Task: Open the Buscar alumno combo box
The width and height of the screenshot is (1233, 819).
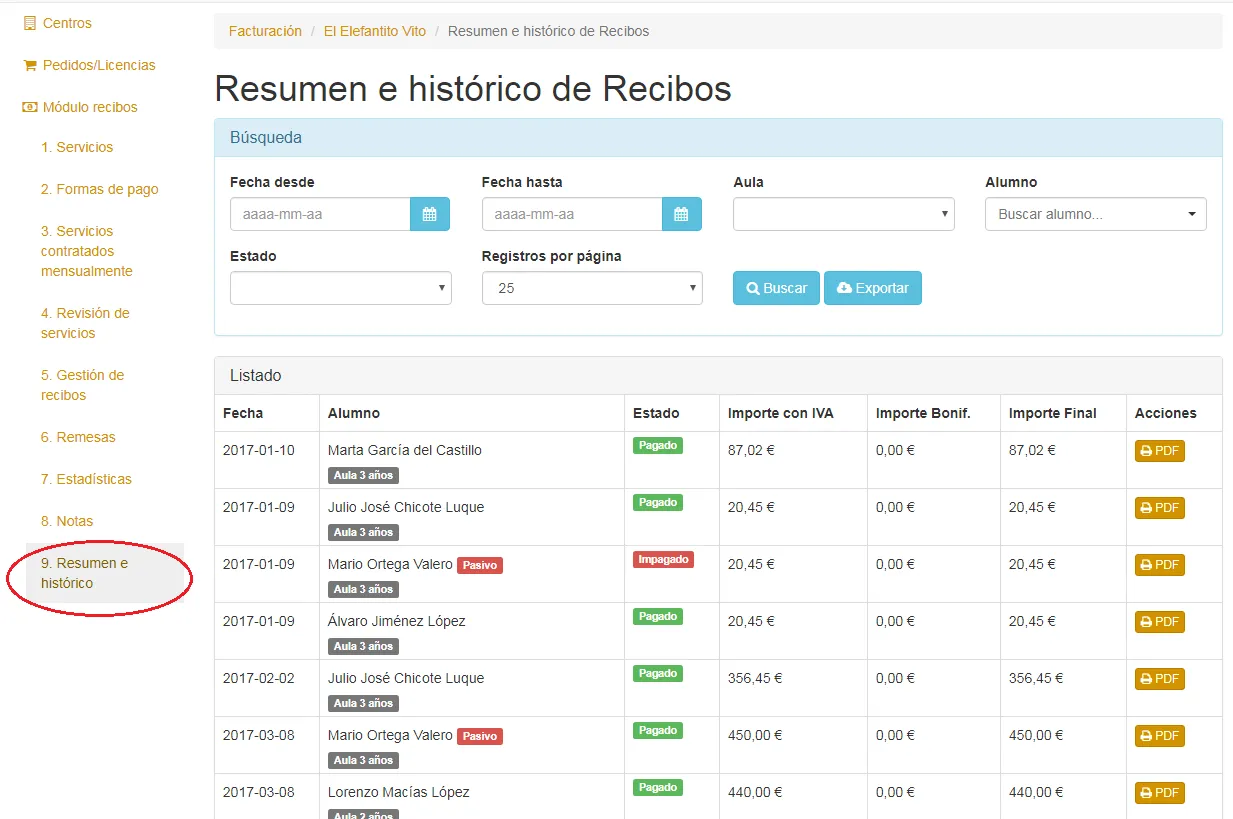Action: (1096, 214)
